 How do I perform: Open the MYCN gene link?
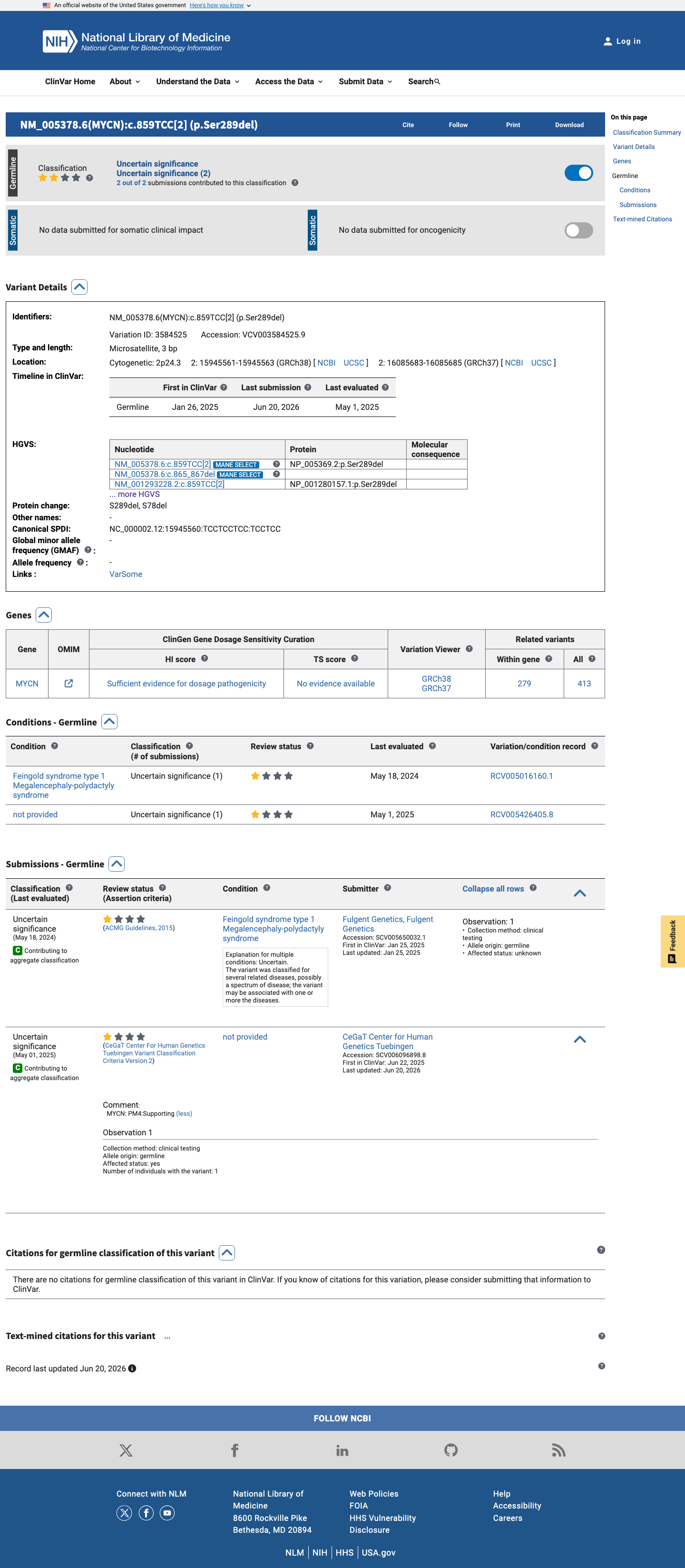pos(27,684)
